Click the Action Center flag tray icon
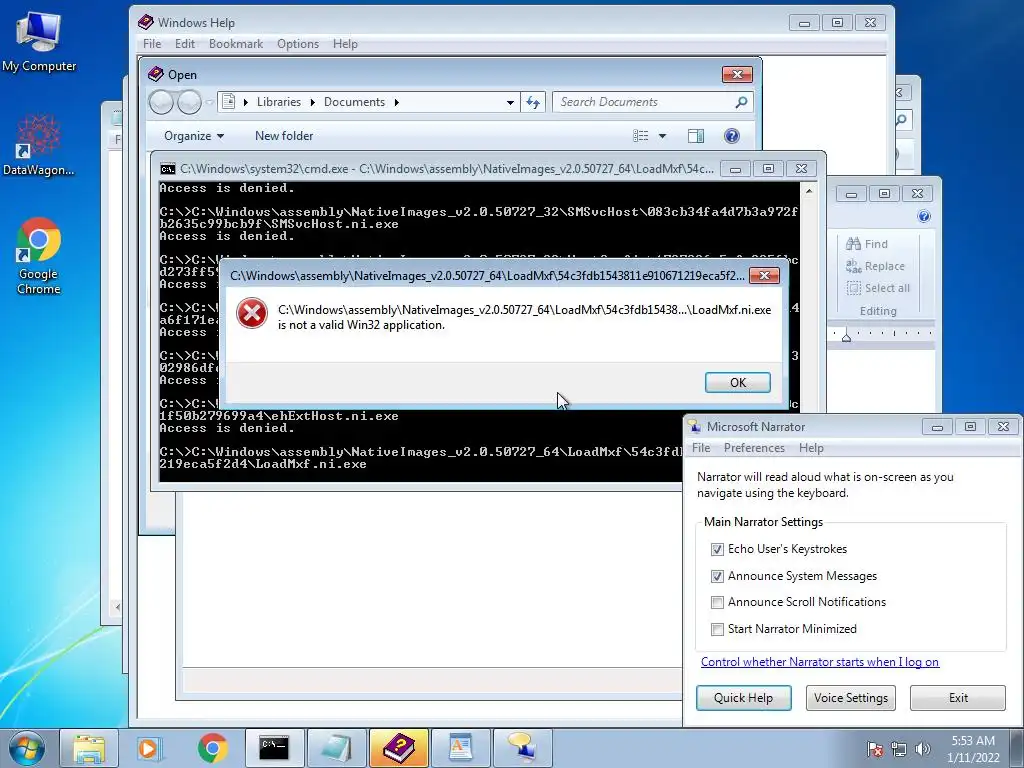 [x=875, y=749]
